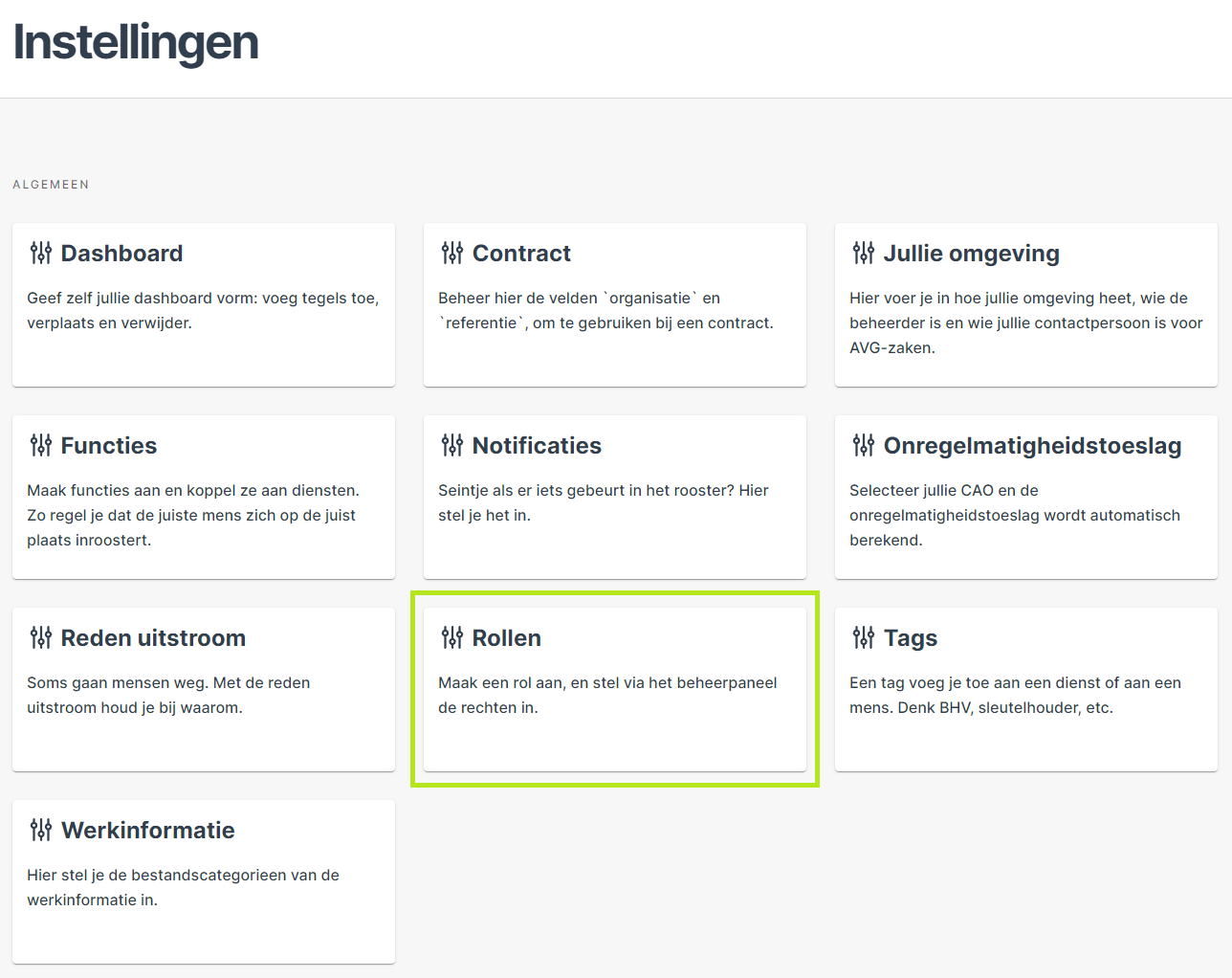1232x978 pixels.
Task: Click the sliders icon beside Reden uitstroom
Action: coord(40,637)
